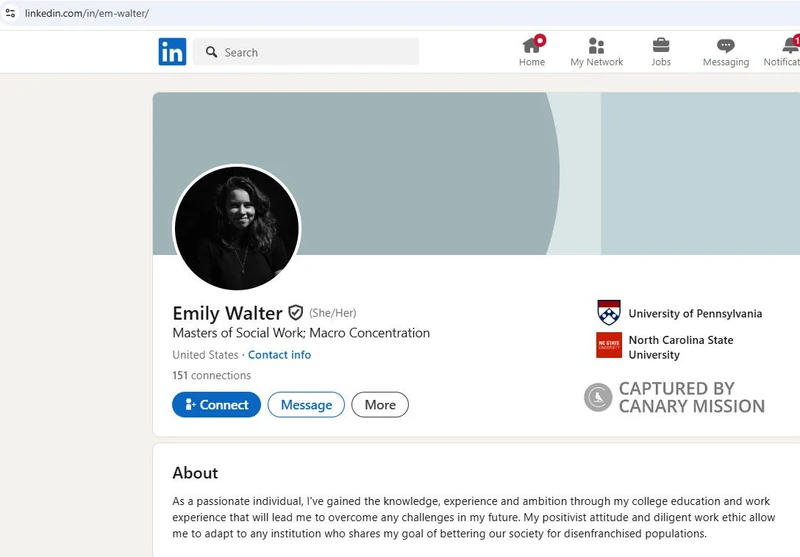Click the profile name Emily Walter
Image resolution: width=800 pixels, height=557 pixels.
coord(227,313)
